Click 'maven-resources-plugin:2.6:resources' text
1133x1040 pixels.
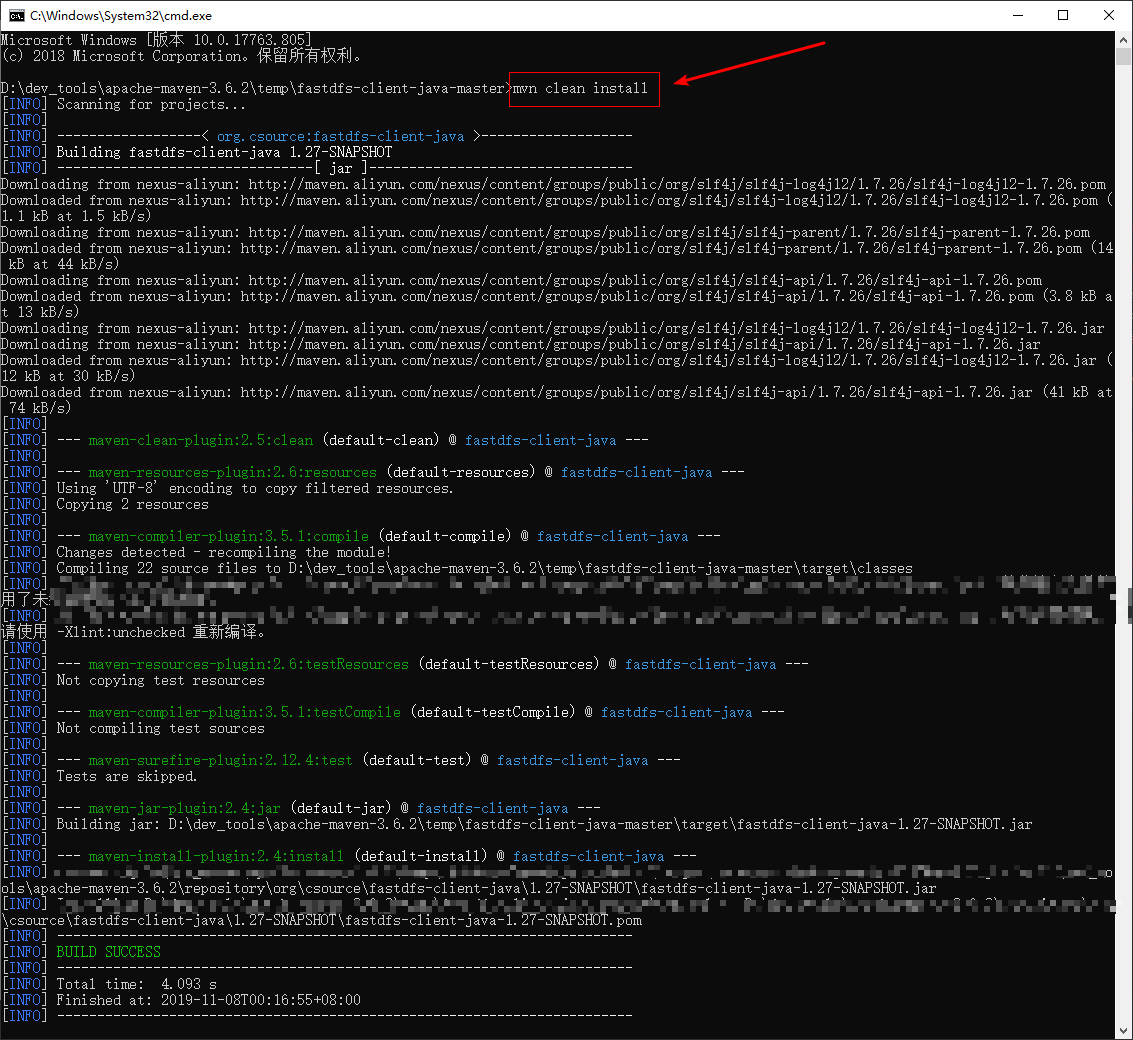(x=233, y=473)
